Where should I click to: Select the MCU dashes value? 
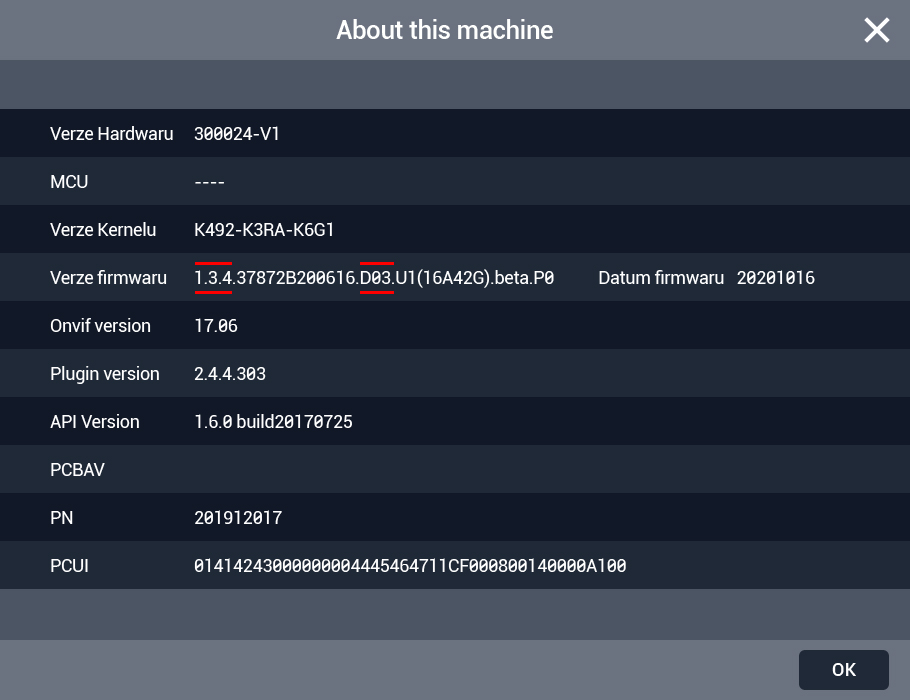(x=209, y=182)
